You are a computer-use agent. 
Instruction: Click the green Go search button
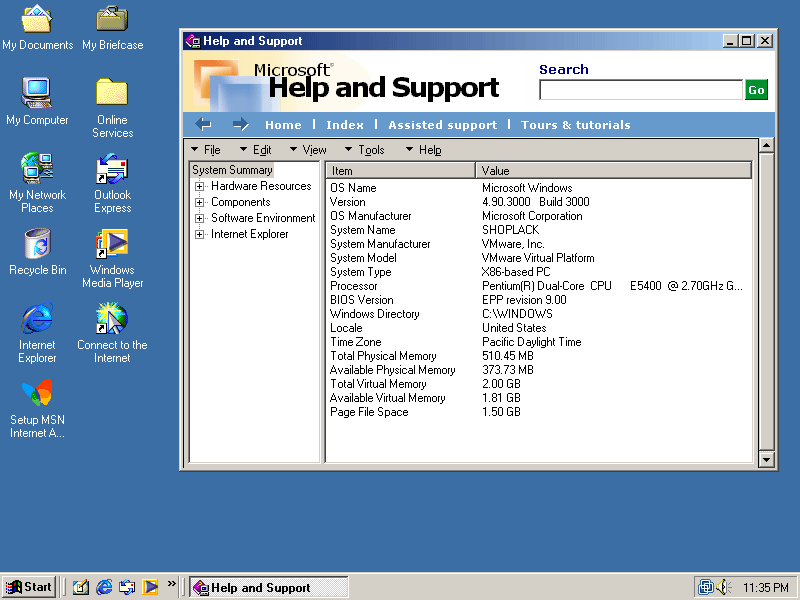[756, 90]
